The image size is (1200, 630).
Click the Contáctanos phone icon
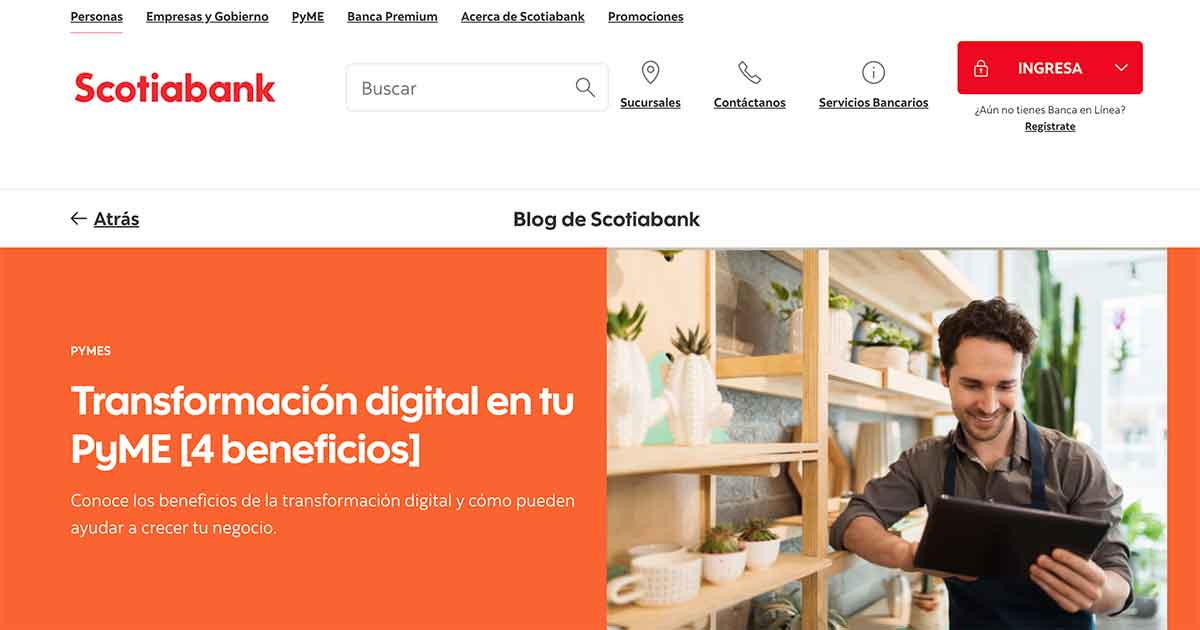click(x=749, y=73)
